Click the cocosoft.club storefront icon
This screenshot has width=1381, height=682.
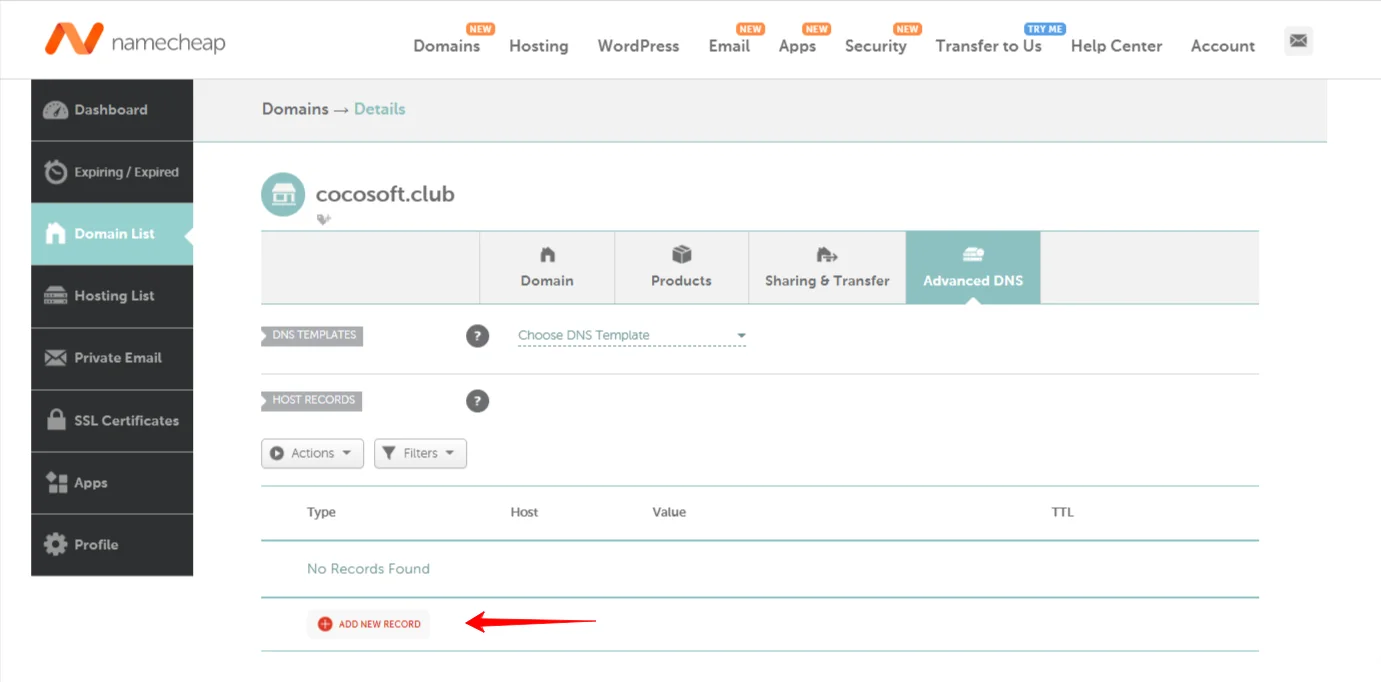(283, 194)
